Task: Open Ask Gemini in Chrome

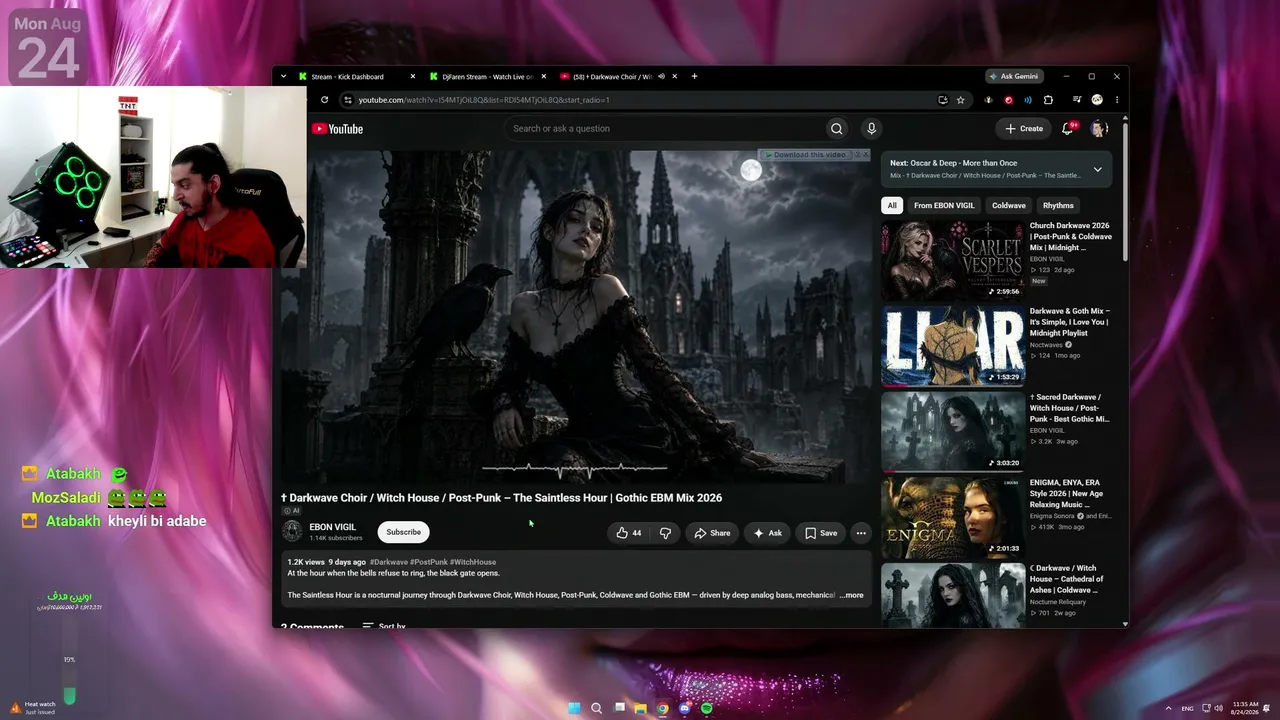Action: [x=1014, y=76]
